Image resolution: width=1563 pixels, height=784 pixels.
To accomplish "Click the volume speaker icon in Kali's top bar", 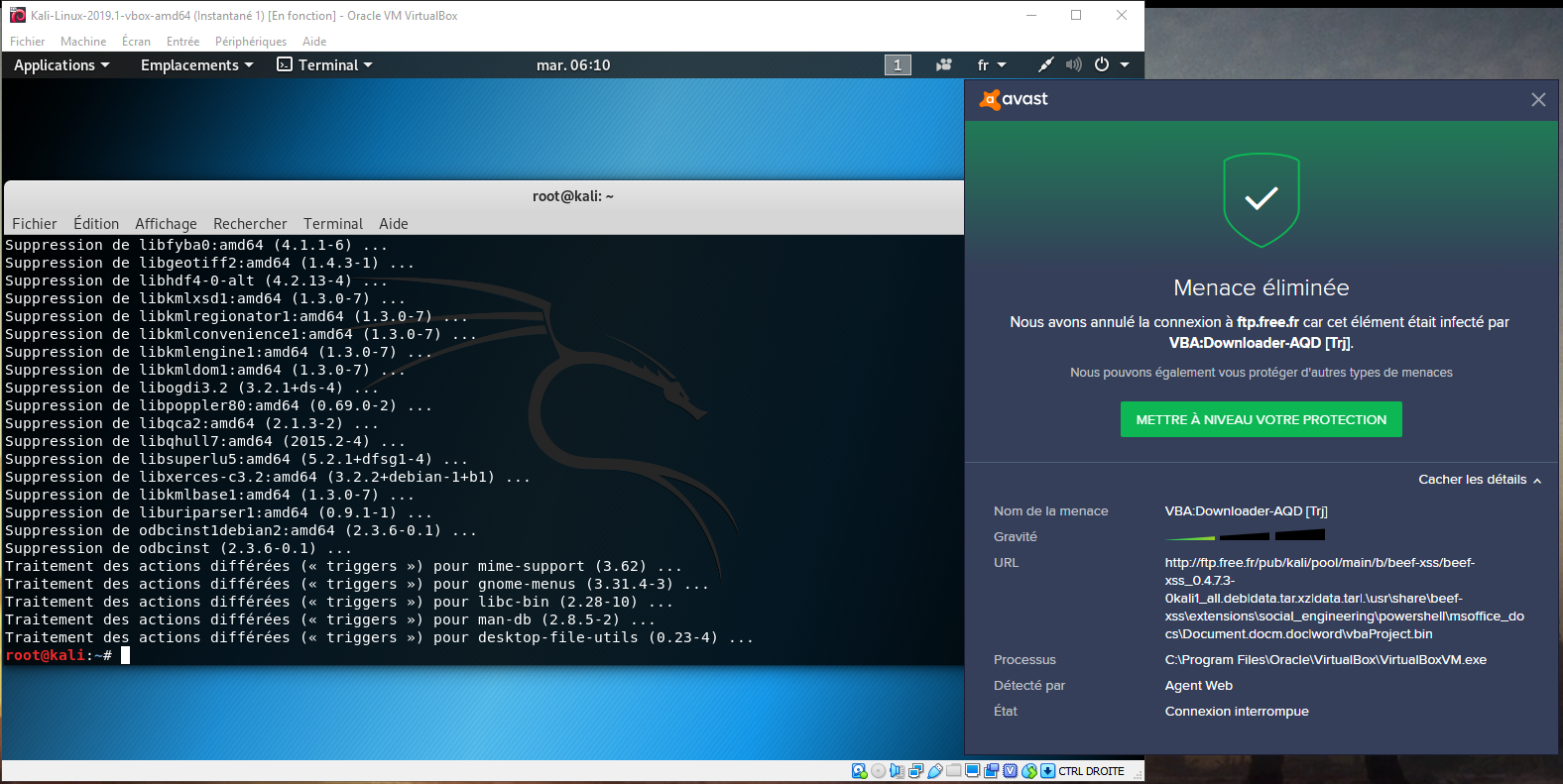I will pyautogui.click(x=1073, y=65).
